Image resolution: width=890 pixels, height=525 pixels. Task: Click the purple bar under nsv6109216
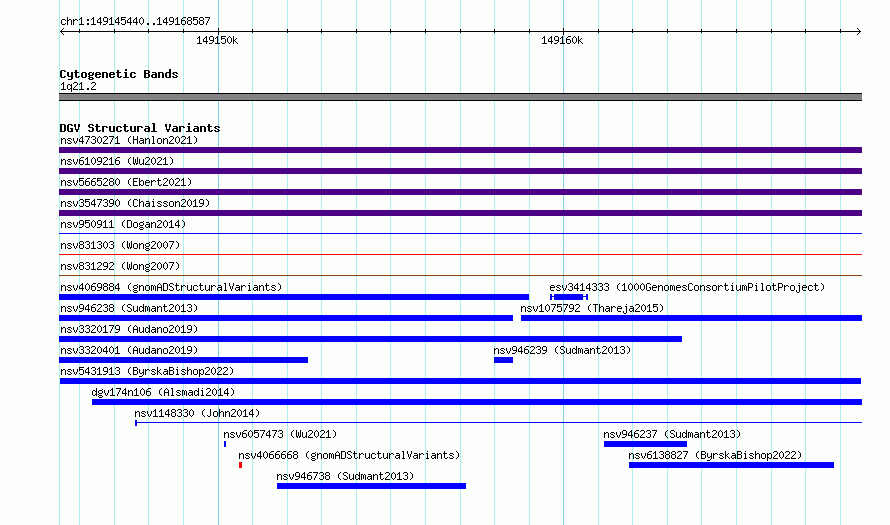[x=460, y=171]
